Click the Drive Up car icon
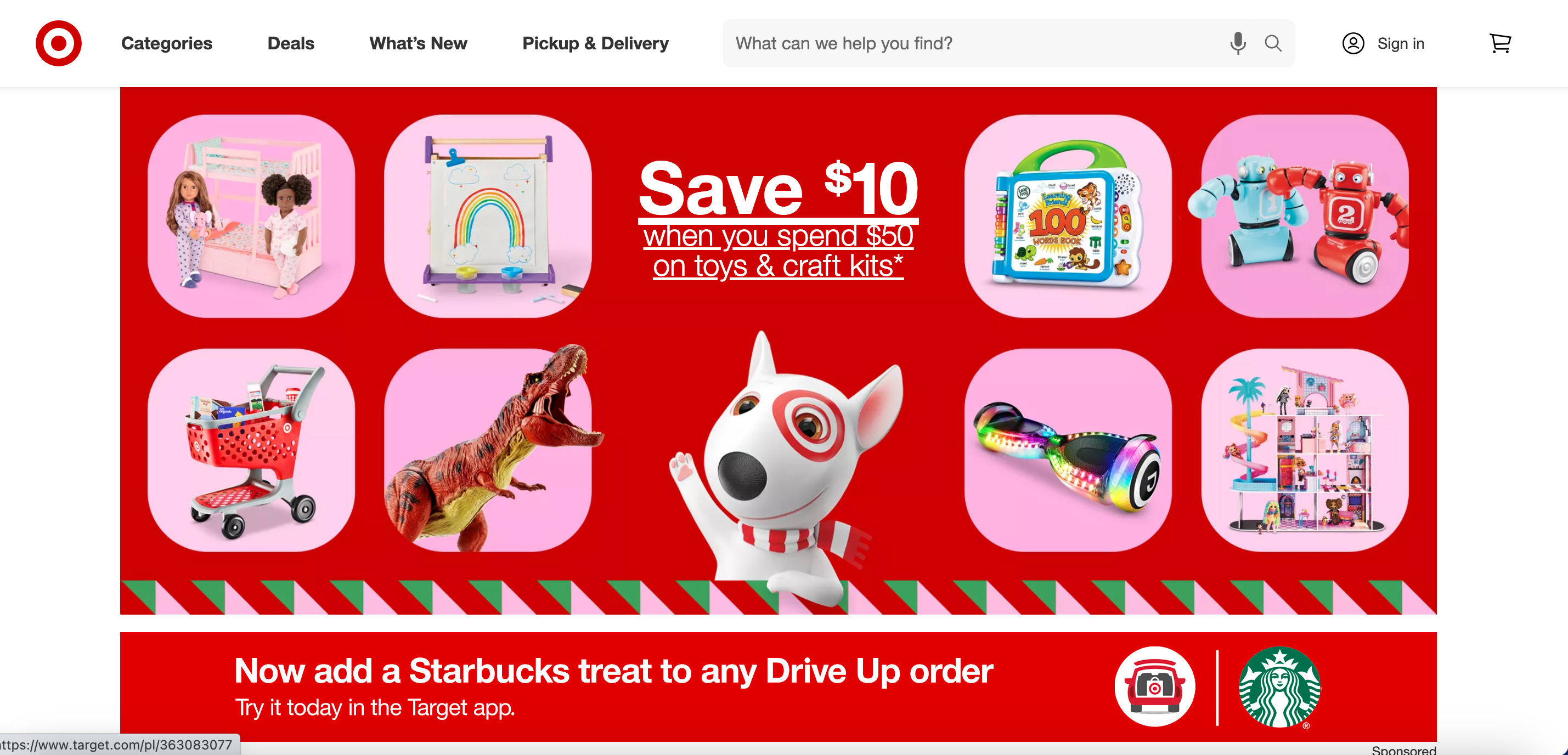 1155,686
